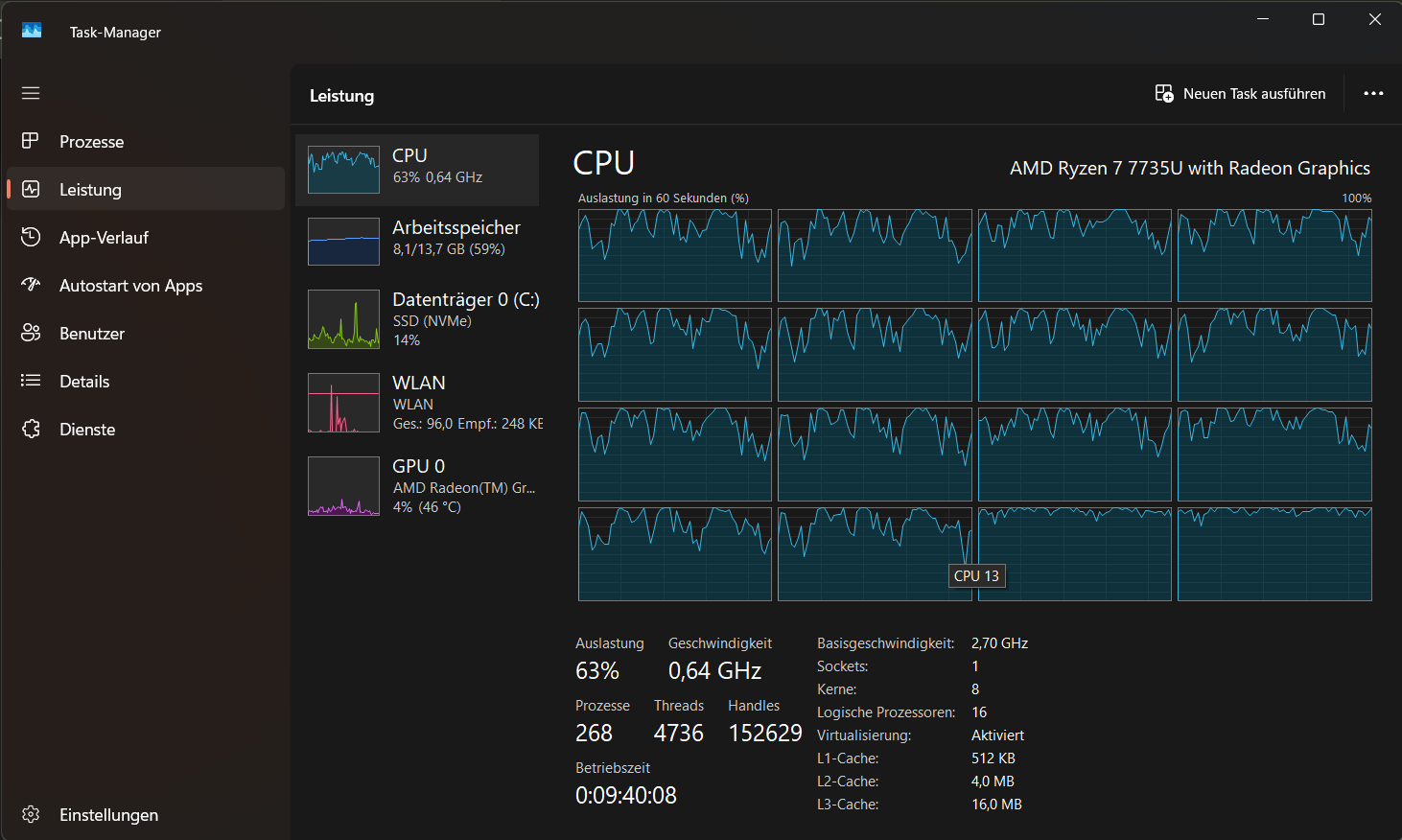Go to Autostart von Apps

(x=146, y=285)
